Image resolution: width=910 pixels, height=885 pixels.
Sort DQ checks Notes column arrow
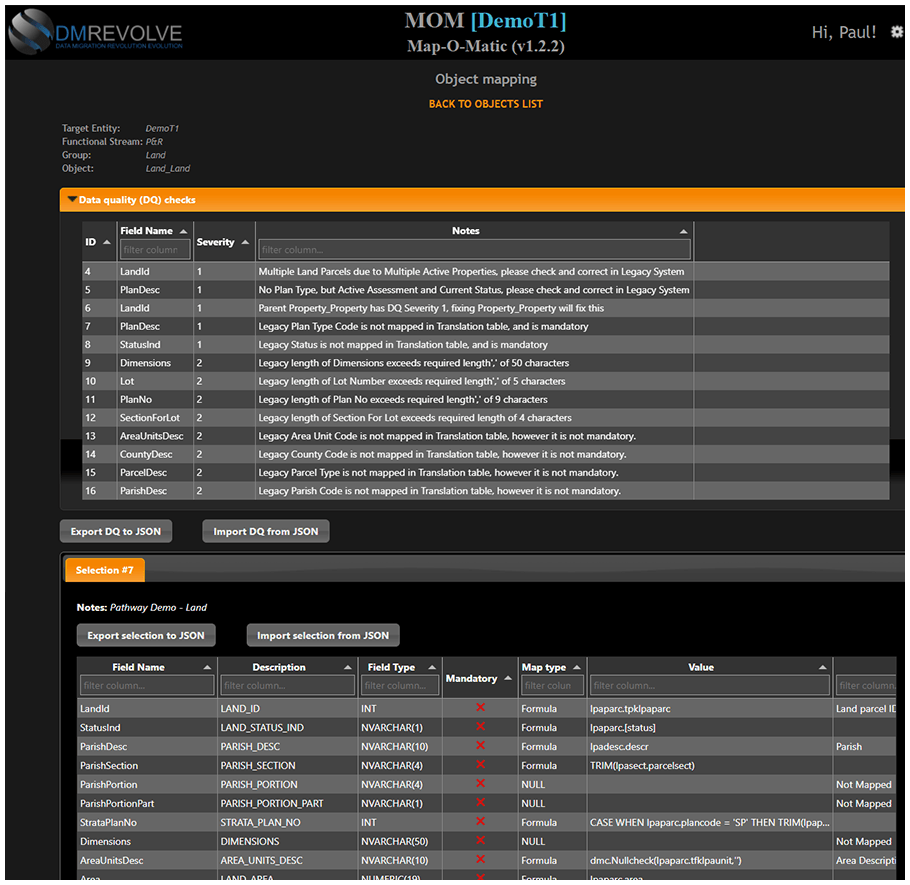click(683, 231)
